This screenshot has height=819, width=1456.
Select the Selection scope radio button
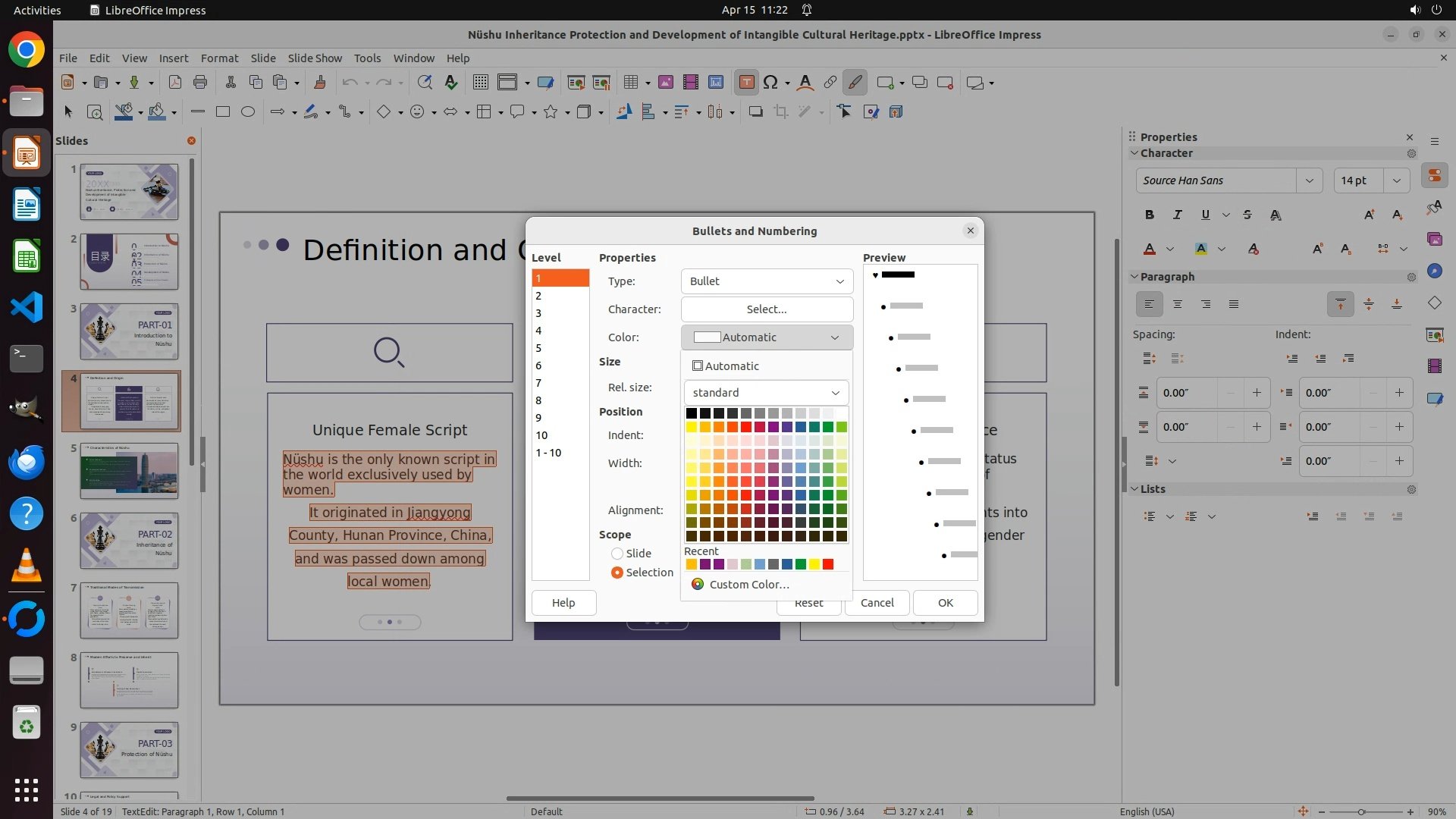(617, 573)
